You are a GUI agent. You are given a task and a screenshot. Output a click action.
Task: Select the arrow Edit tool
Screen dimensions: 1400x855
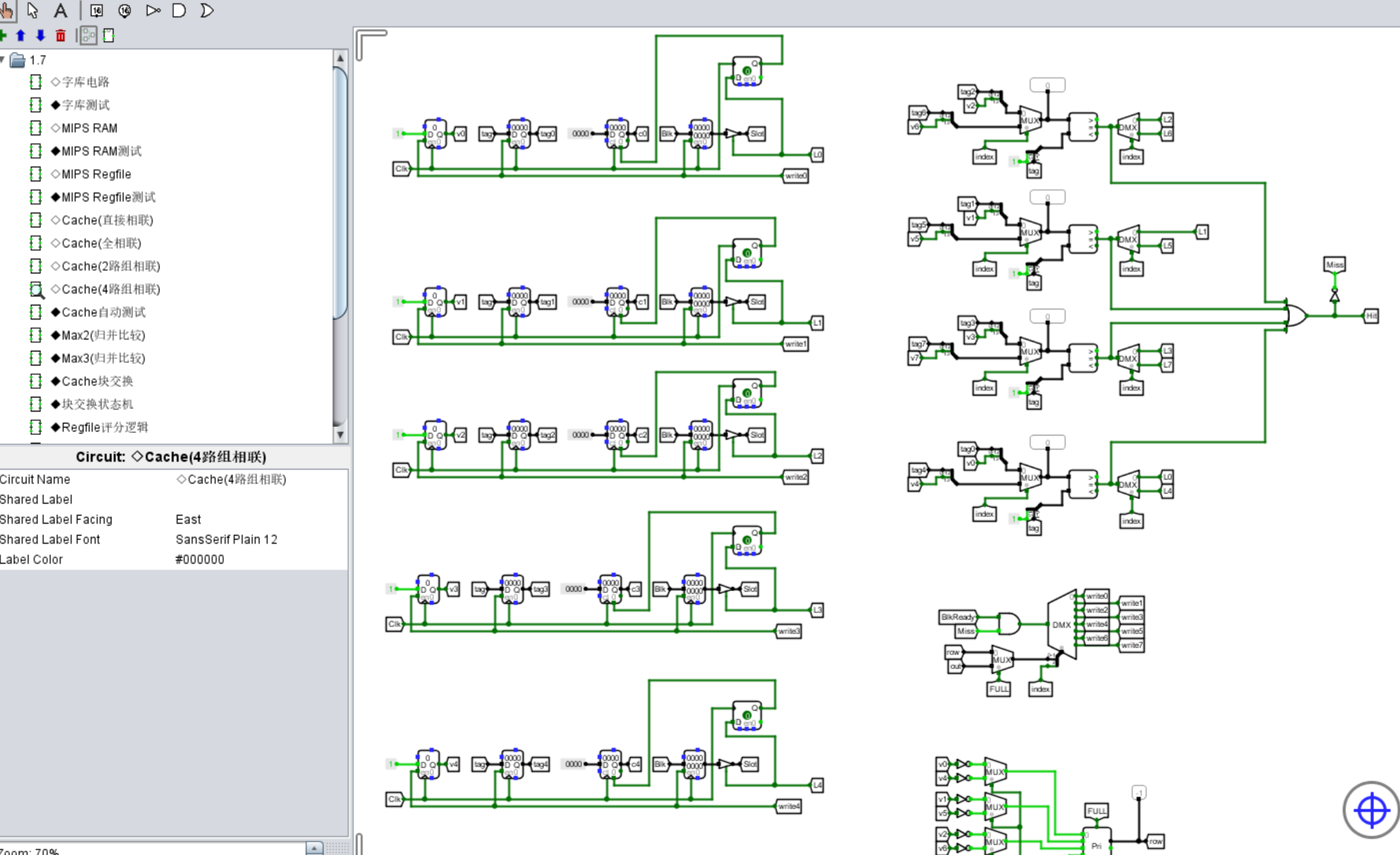(33, 10)
